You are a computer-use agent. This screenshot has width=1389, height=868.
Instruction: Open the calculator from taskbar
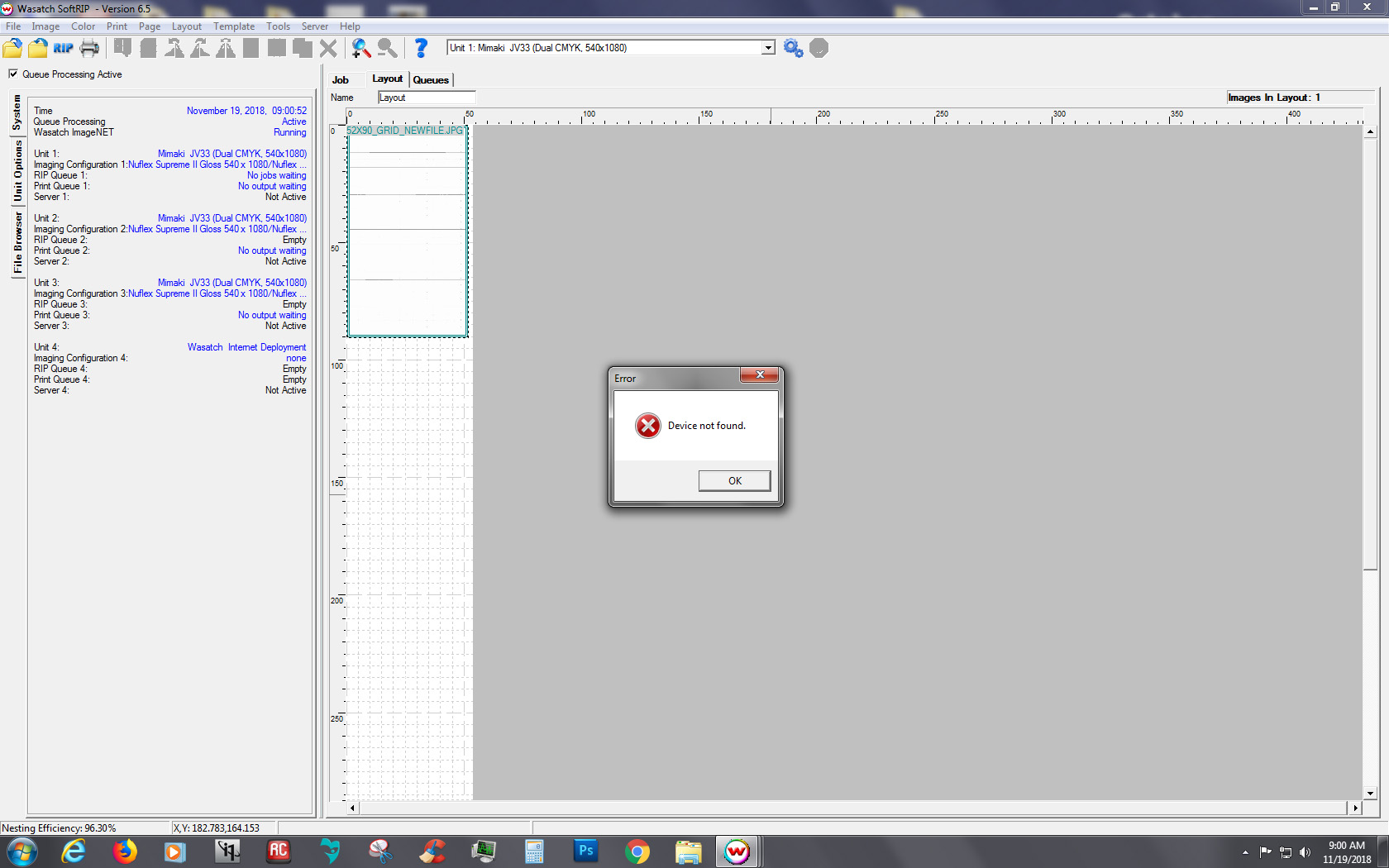[x=535, y=851]
